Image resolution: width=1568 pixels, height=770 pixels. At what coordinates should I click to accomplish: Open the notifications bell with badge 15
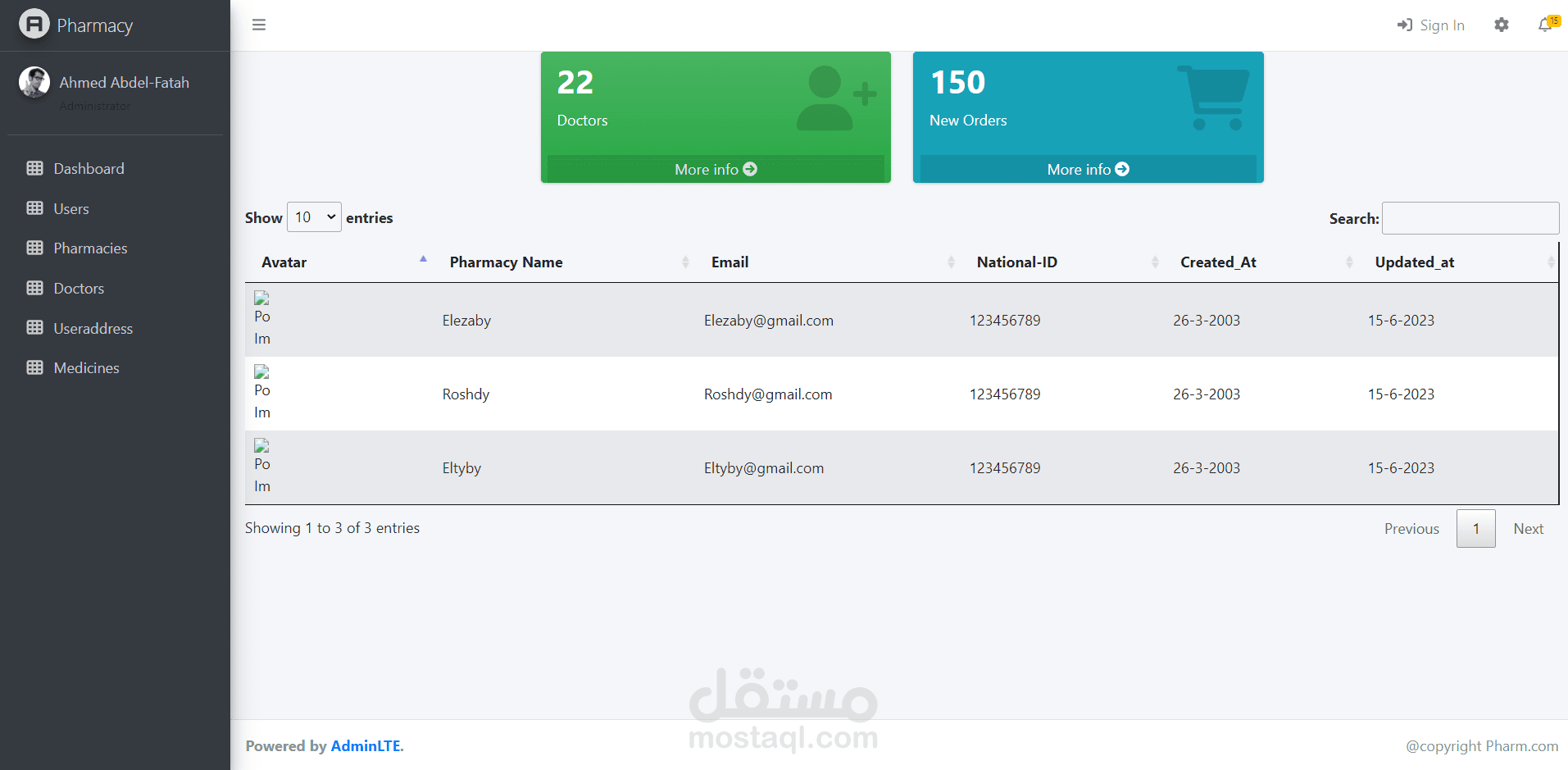coord(1544,25)
